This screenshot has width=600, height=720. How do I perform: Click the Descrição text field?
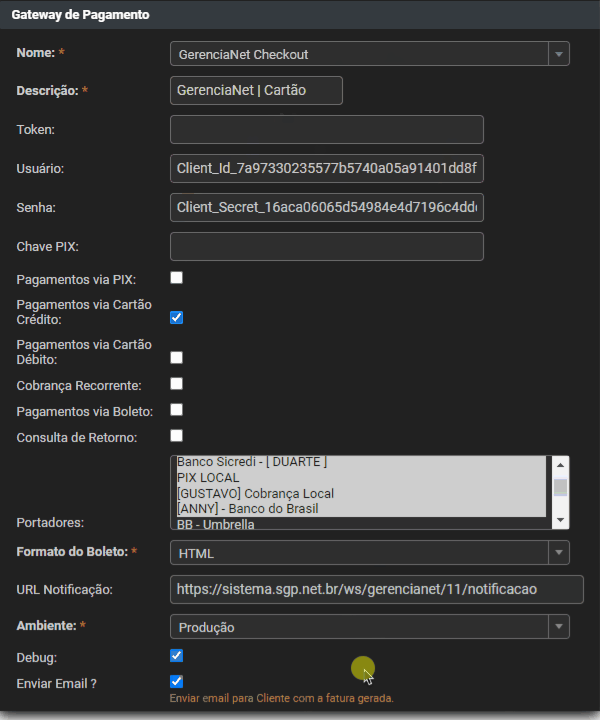point(256,90)
